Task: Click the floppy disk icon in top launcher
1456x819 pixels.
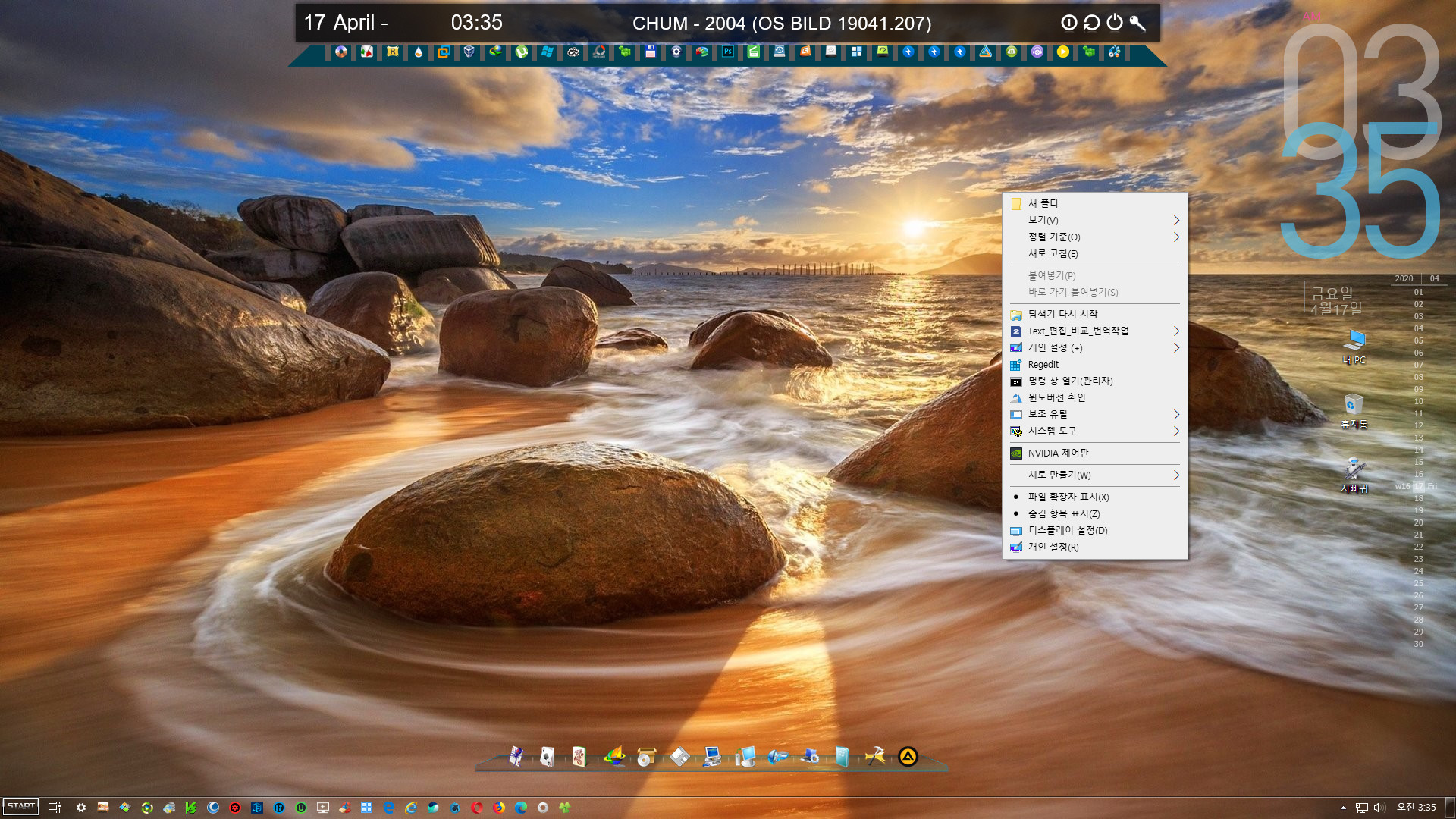Action: click(651, 52)
